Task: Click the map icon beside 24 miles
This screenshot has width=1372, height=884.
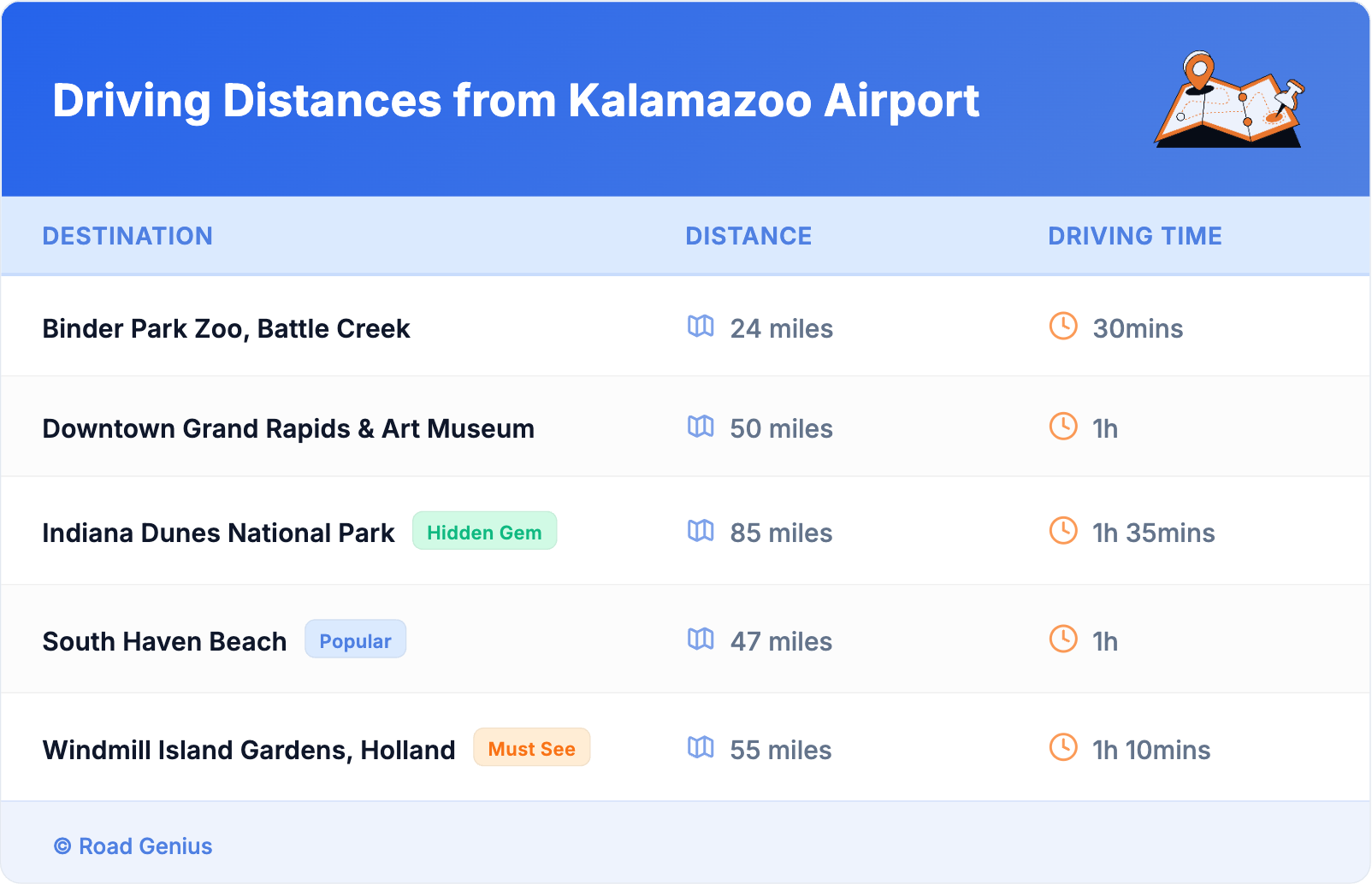Action: tap(701, 327)
